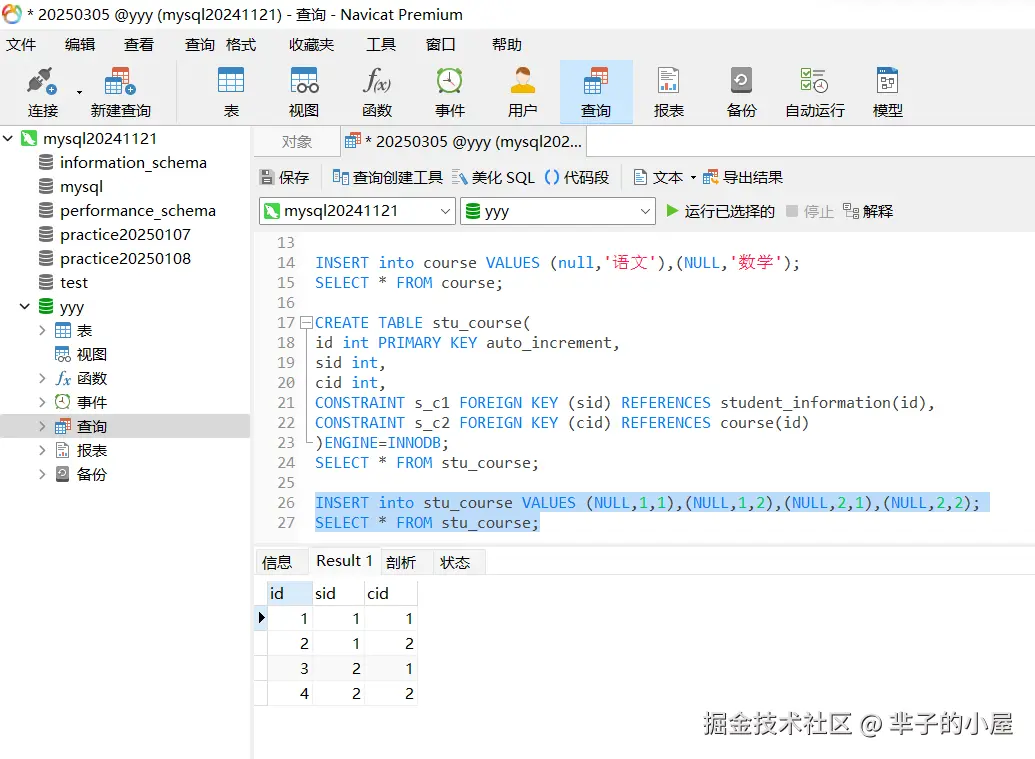Open the 收藏夹 menu
Viewport: 1035px width, 759px height.
click(x=312, y=44)
